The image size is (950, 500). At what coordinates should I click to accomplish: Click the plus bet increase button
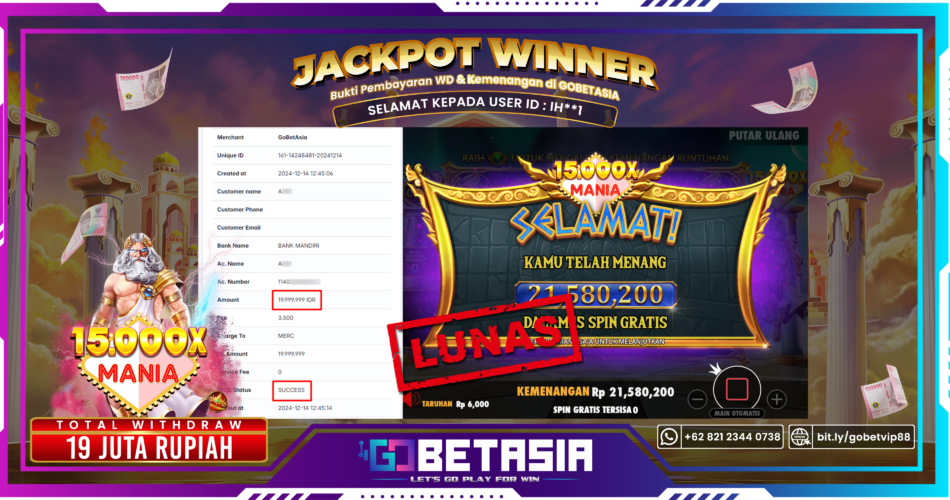777,399
